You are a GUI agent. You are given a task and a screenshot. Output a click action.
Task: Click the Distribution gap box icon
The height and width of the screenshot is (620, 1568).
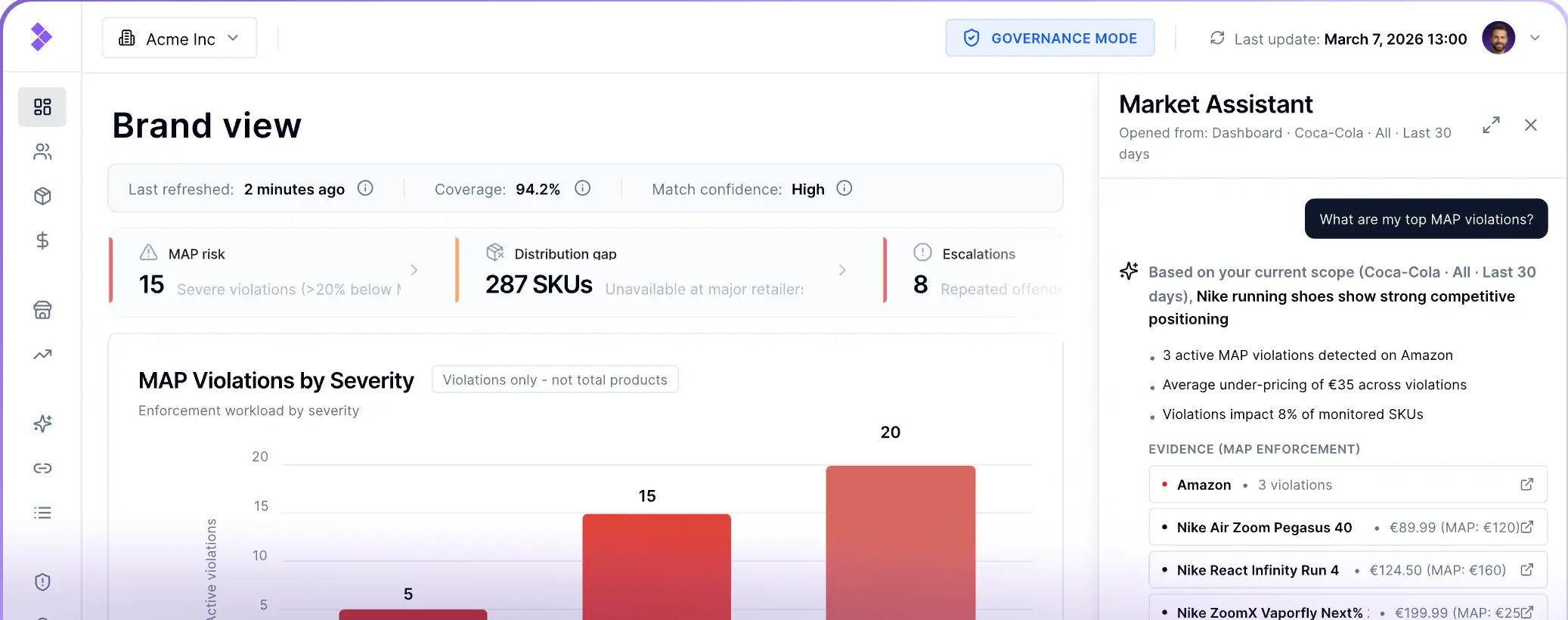[494, 252]
